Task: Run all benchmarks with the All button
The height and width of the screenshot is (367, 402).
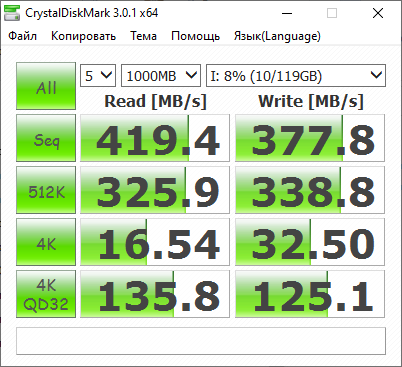Action: [x=46, y=86]
